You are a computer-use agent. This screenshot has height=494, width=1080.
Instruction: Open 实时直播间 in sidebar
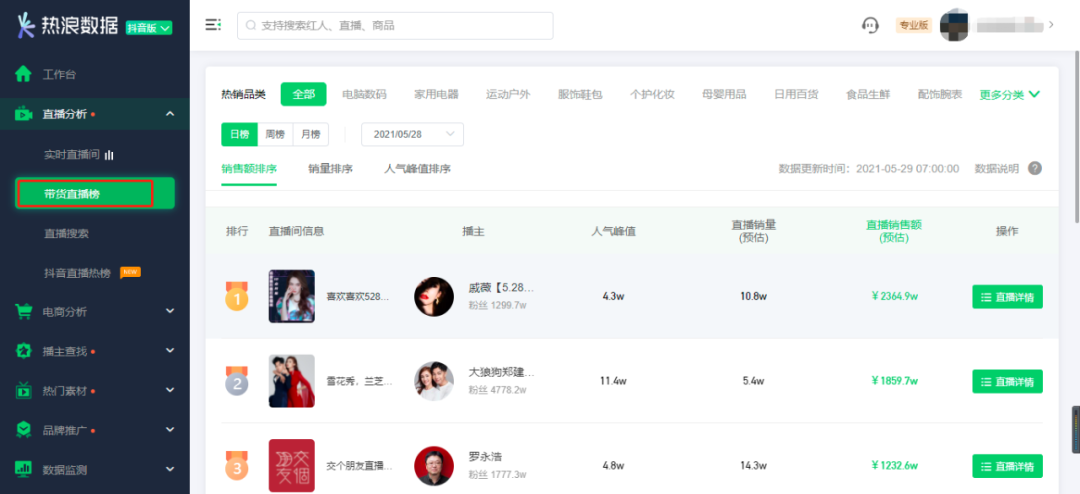point(72,154)
